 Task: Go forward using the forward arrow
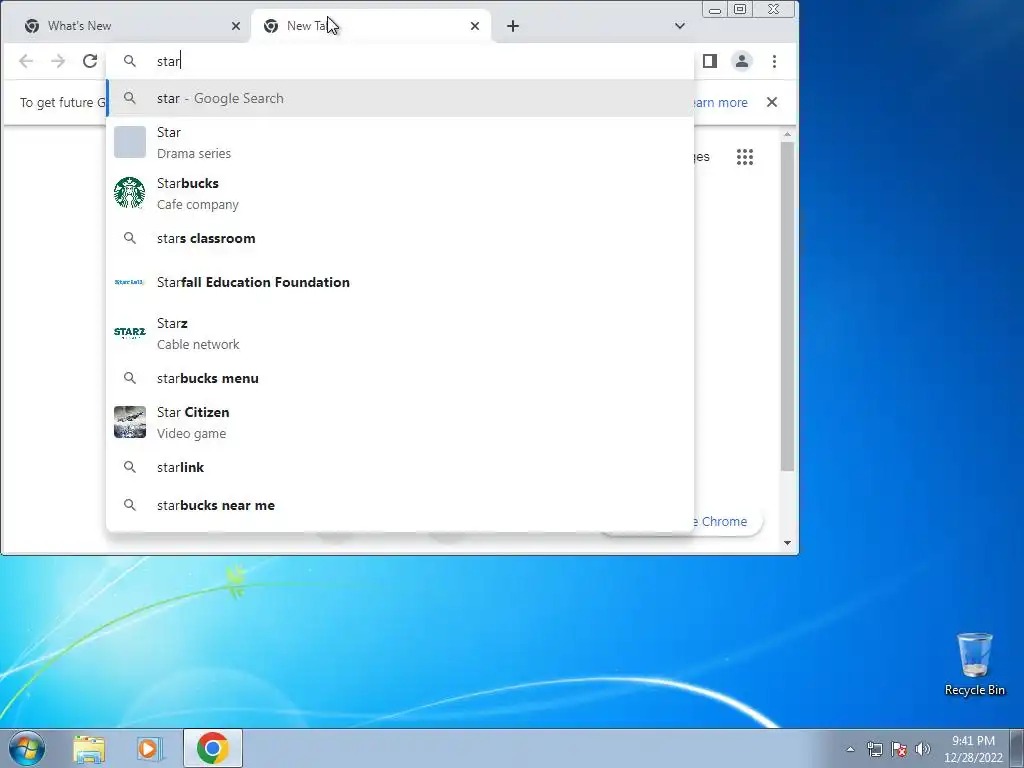[58, 61]
